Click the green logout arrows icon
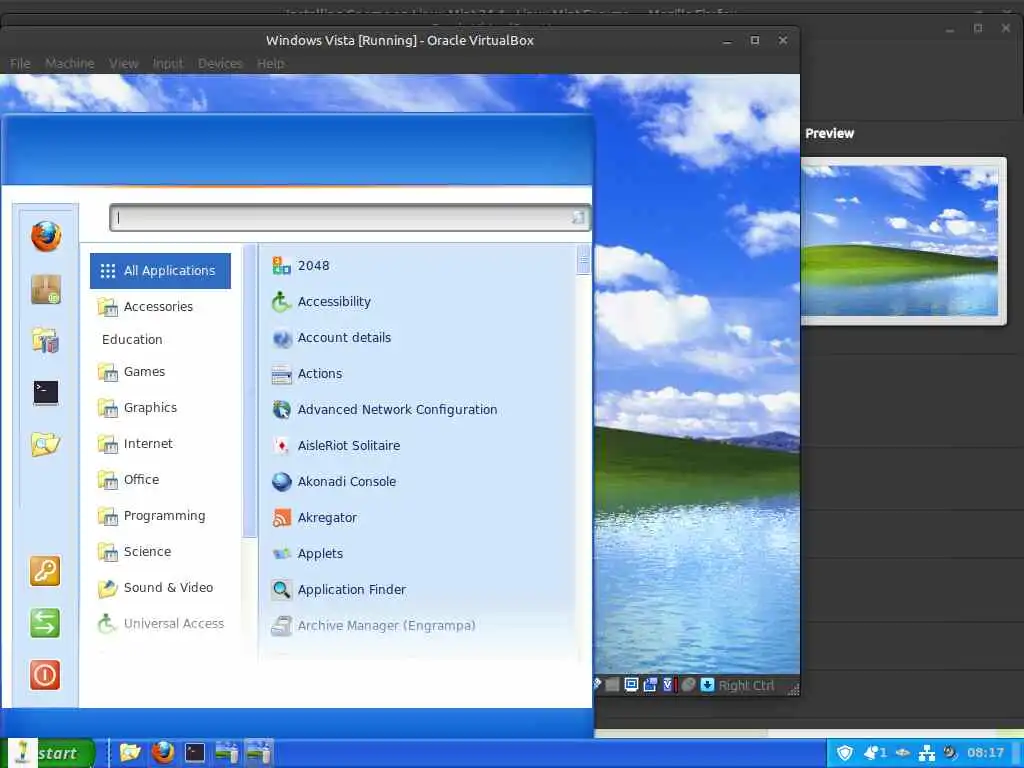 (x=45, y=622)
